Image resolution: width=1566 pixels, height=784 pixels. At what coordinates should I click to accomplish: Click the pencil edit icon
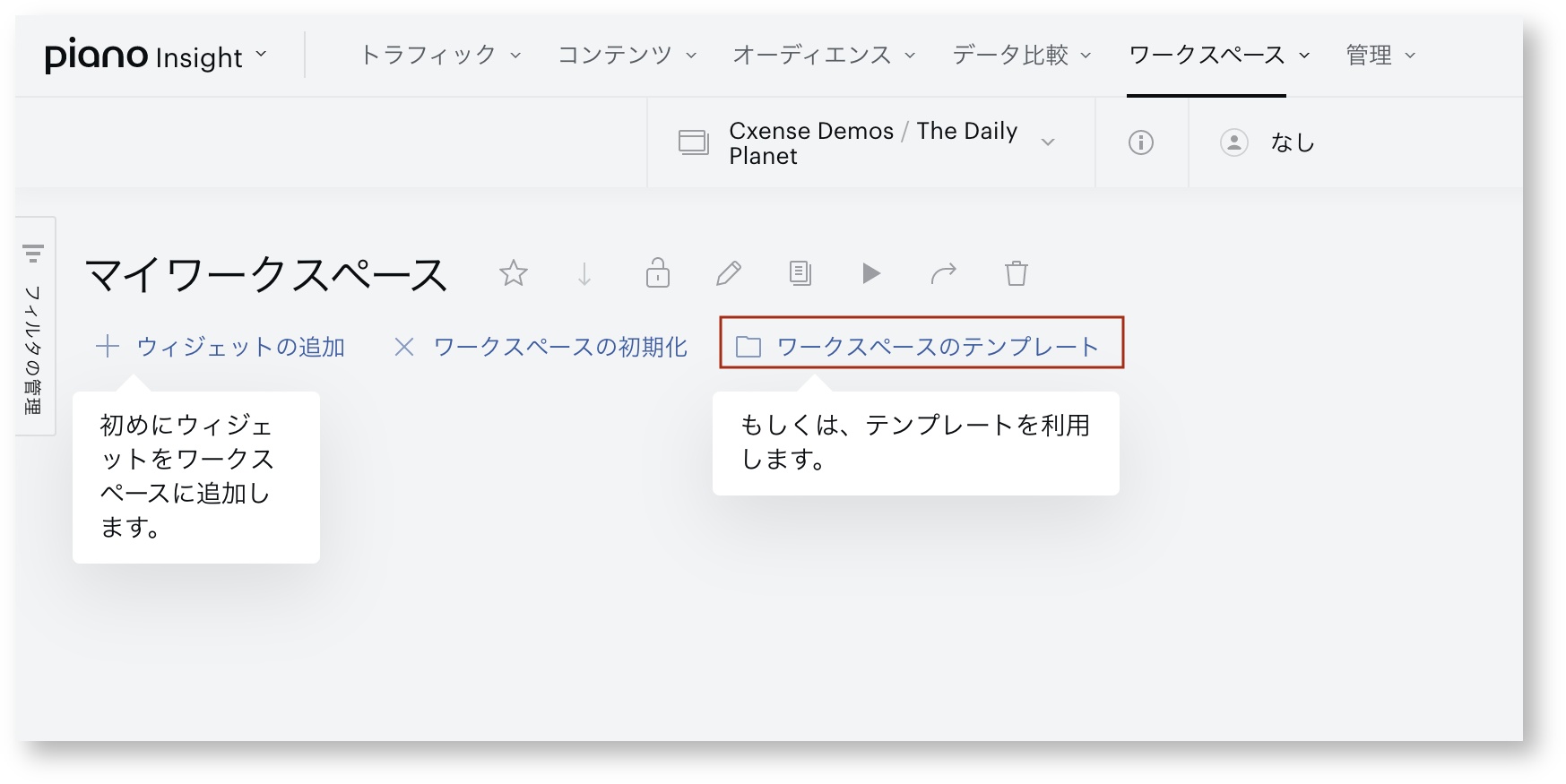click(729, 273)
